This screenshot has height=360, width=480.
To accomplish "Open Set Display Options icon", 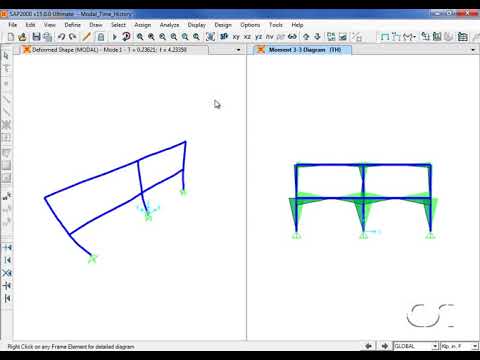I will coord(343,37).
